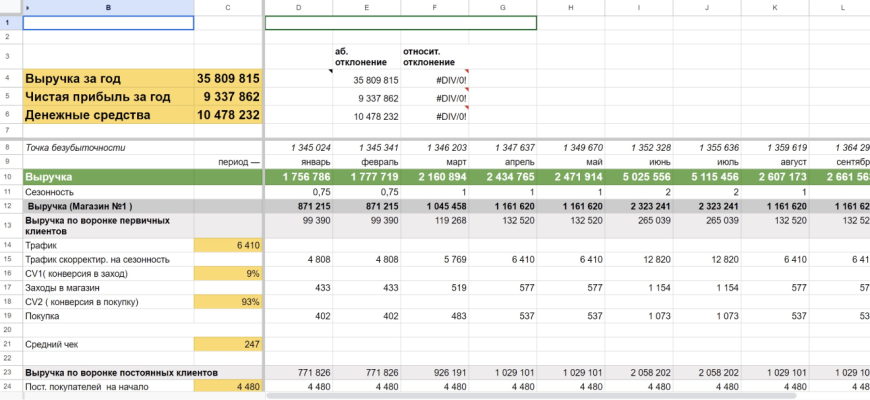870x400 pixels.
Task: Select the yellow Трафик input cell 6 410
Action: (228, 244)
